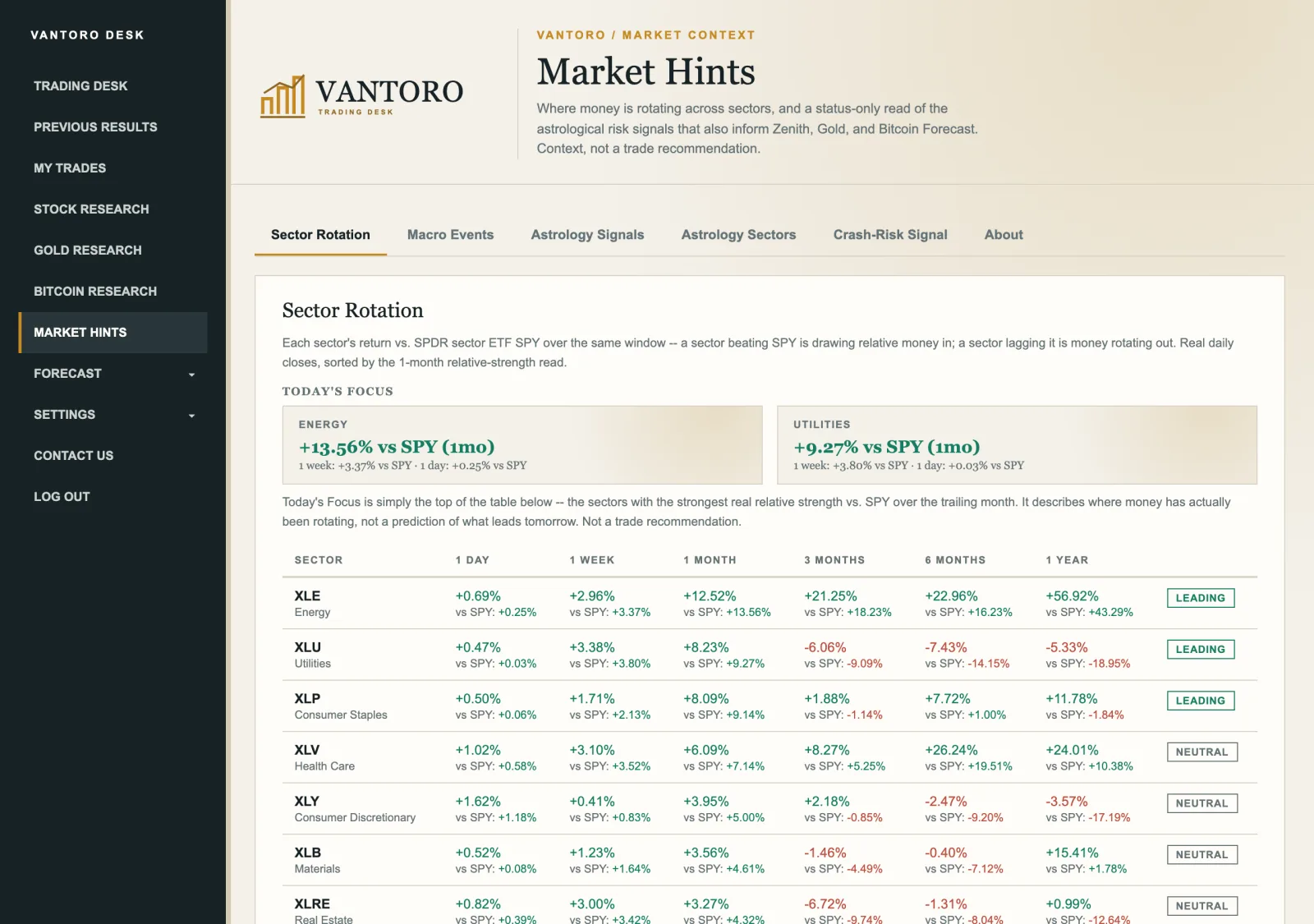Screen dimensions: 1314x924
Task: Open the Astrology Sectors tab
Action: pos(738,235)
